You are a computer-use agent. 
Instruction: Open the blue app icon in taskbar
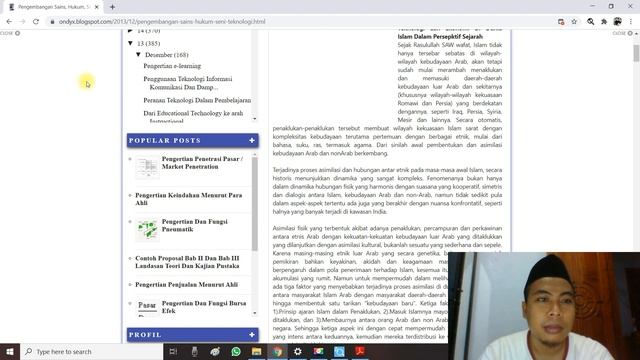click(339, 351)
